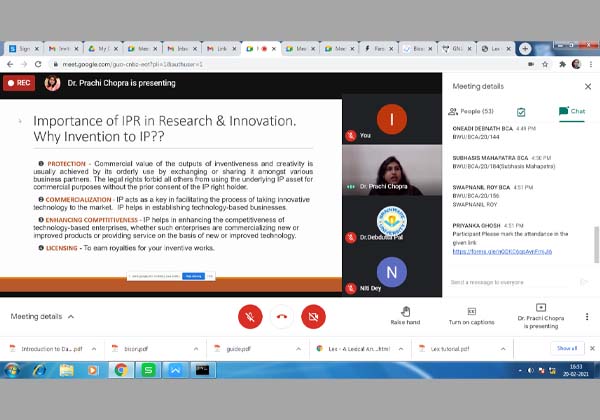
Task: Reload the page with the refresh icon
Action: pos(46,64)
